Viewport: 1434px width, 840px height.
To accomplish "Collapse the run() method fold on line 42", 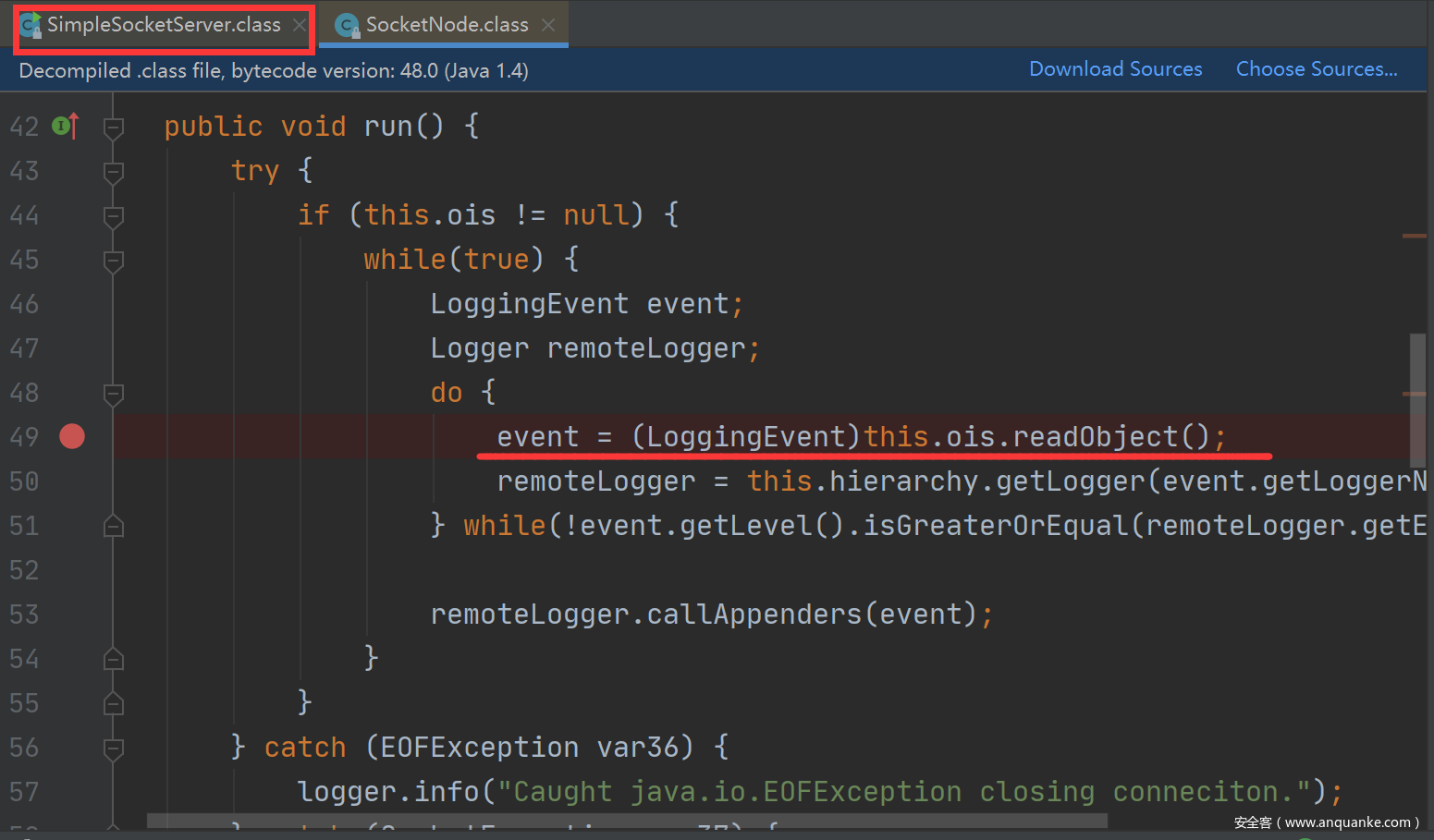I will click(114, 127).
